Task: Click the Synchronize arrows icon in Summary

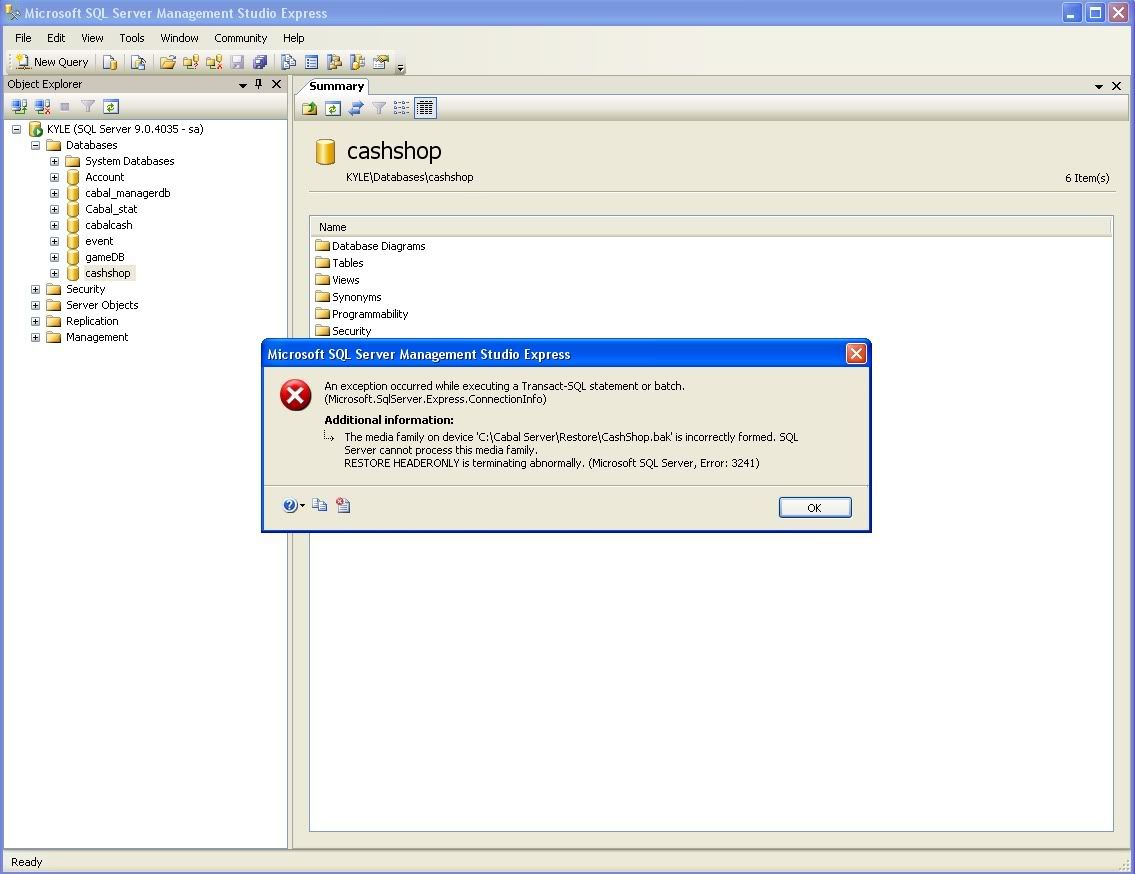Action: click(x=355, y=108)
